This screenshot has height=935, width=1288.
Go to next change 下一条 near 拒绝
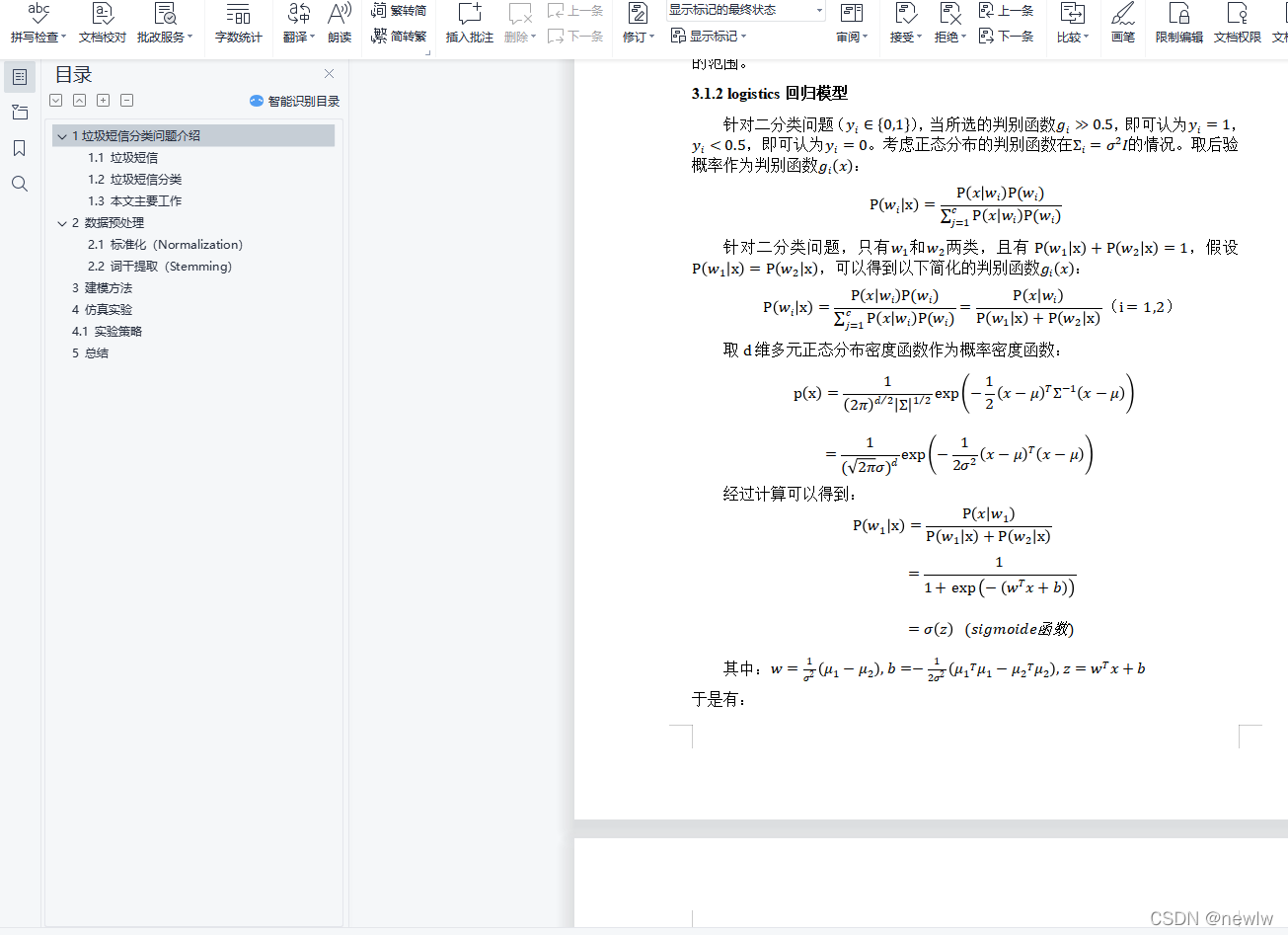click(1006, 36)
